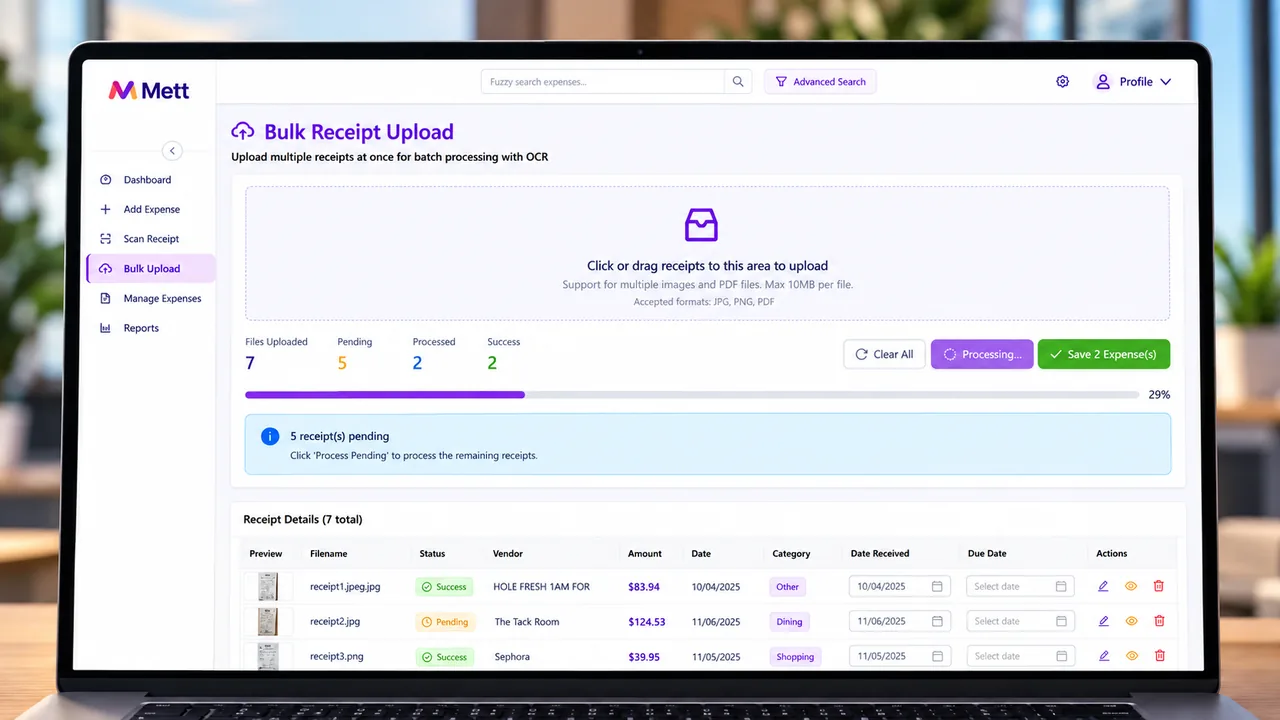Delete receipt2.jpg with the trash icon
Image resolution: width=1280 pixels, height=720 pixels.
click(1159, 622)
